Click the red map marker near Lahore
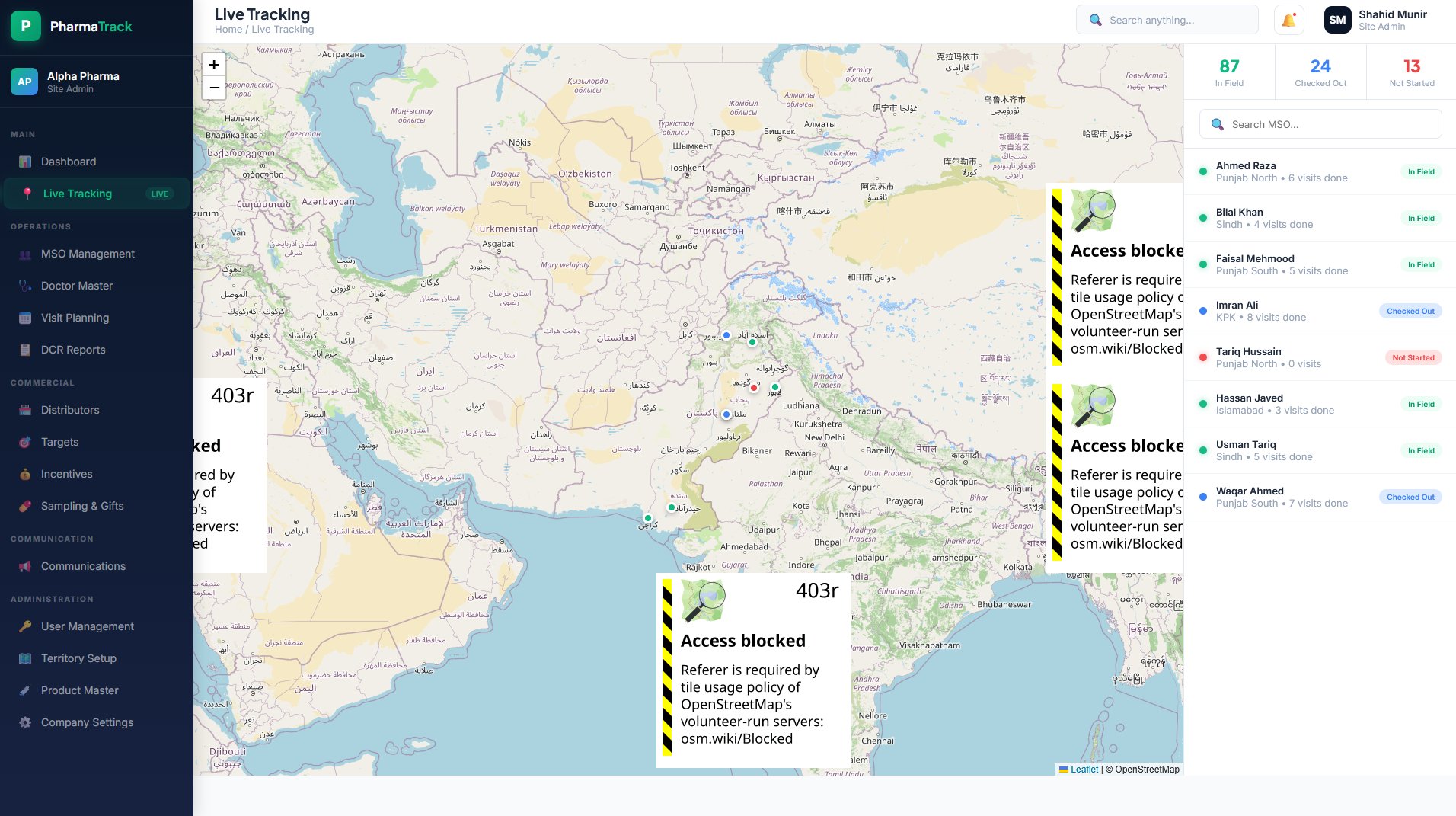The height and width of the screenshot is (816, 1456). (x=754, y=388)
